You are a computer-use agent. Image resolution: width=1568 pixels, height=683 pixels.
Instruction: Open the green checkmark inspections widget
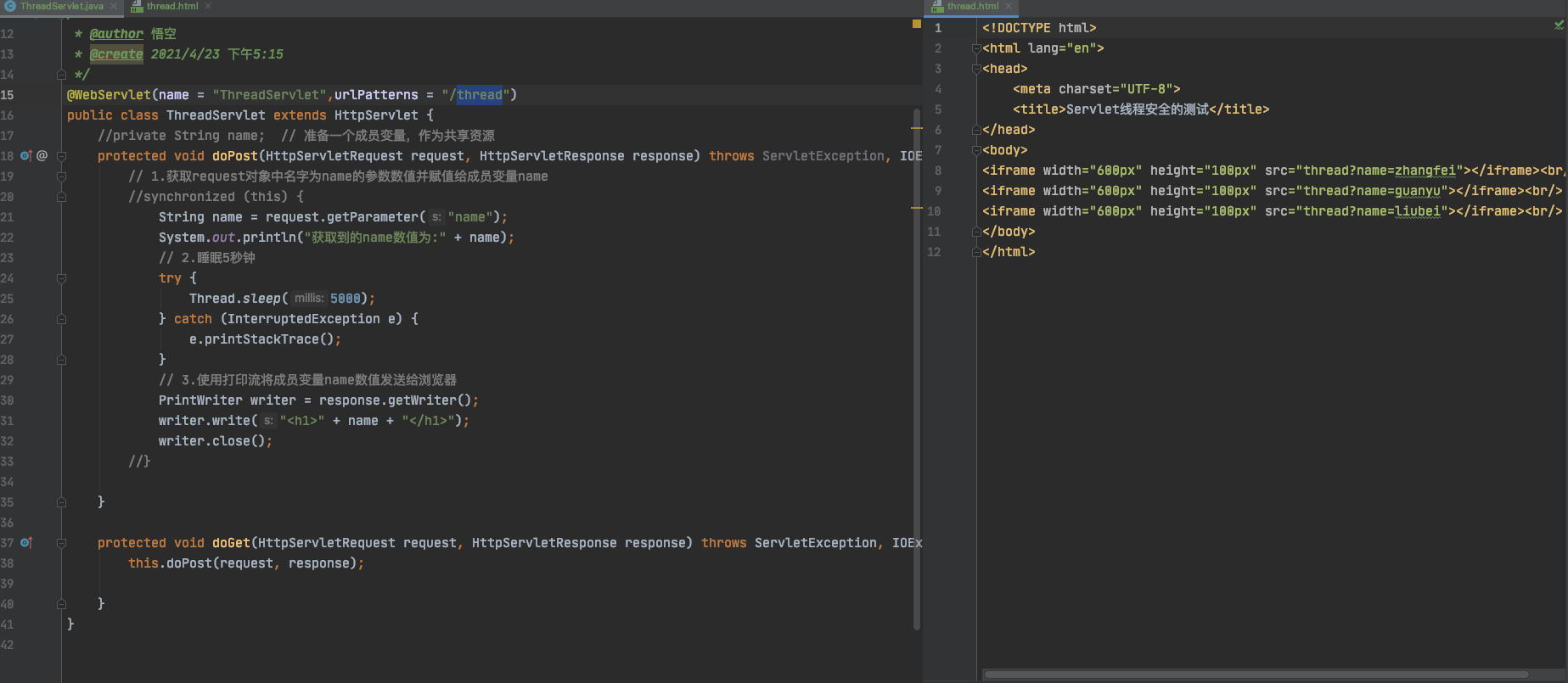[1559, 25]
